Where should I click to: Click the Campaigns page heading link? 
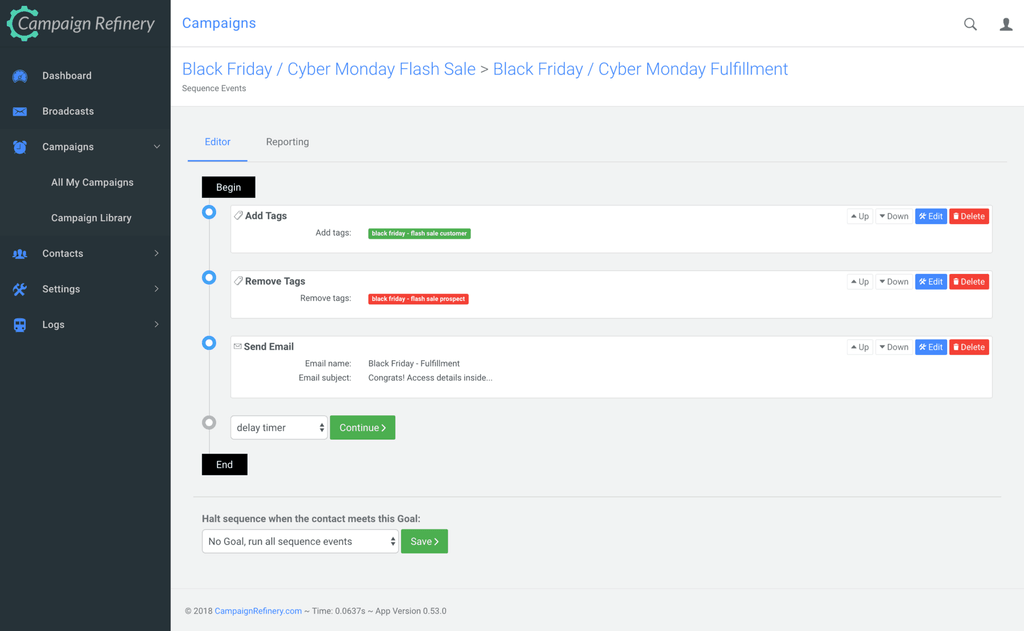click(219, 24)
